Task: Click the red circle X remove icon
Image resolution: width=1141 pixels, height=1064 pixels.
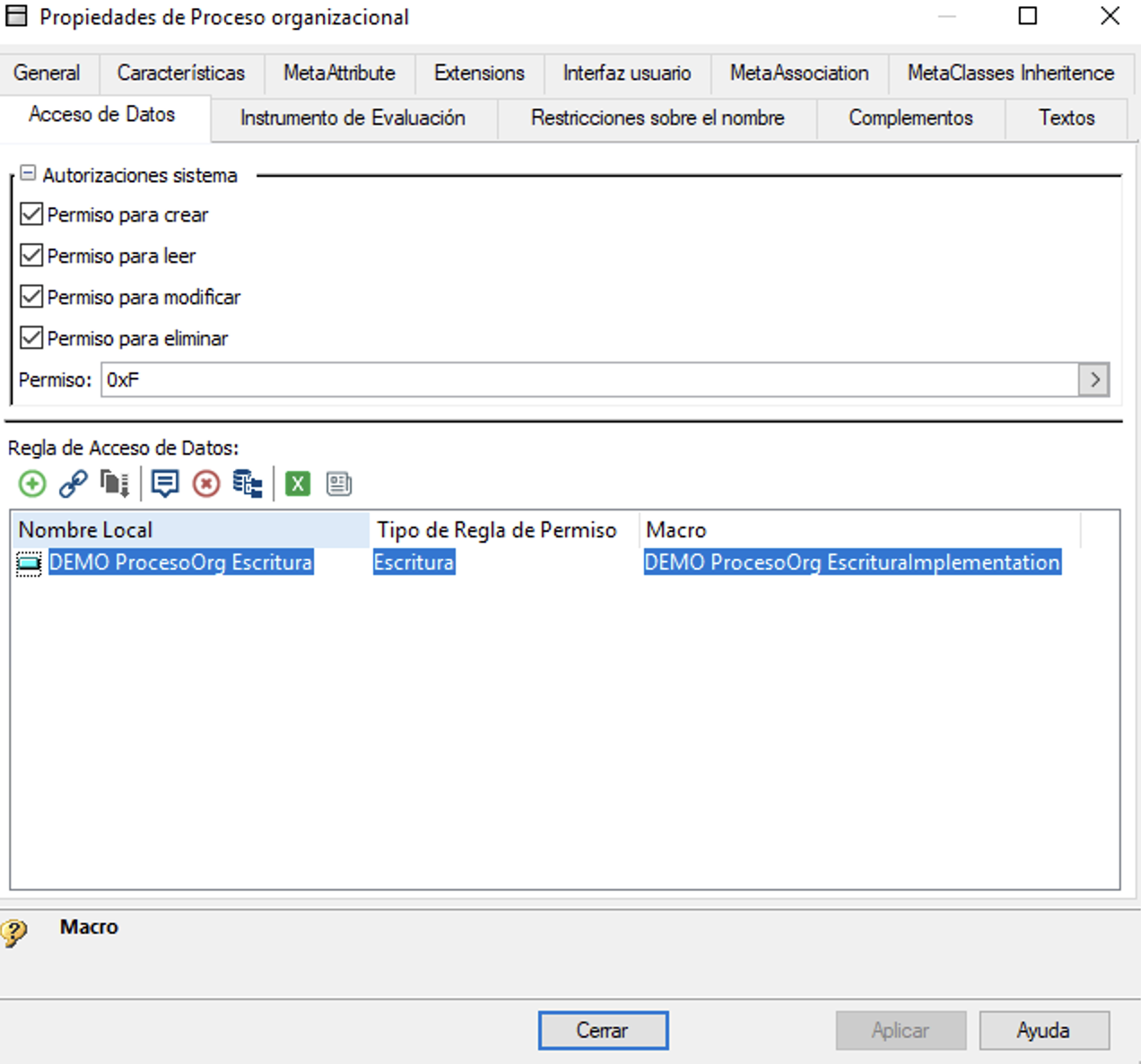Action: pyautogui.click(x=206, y=484)
